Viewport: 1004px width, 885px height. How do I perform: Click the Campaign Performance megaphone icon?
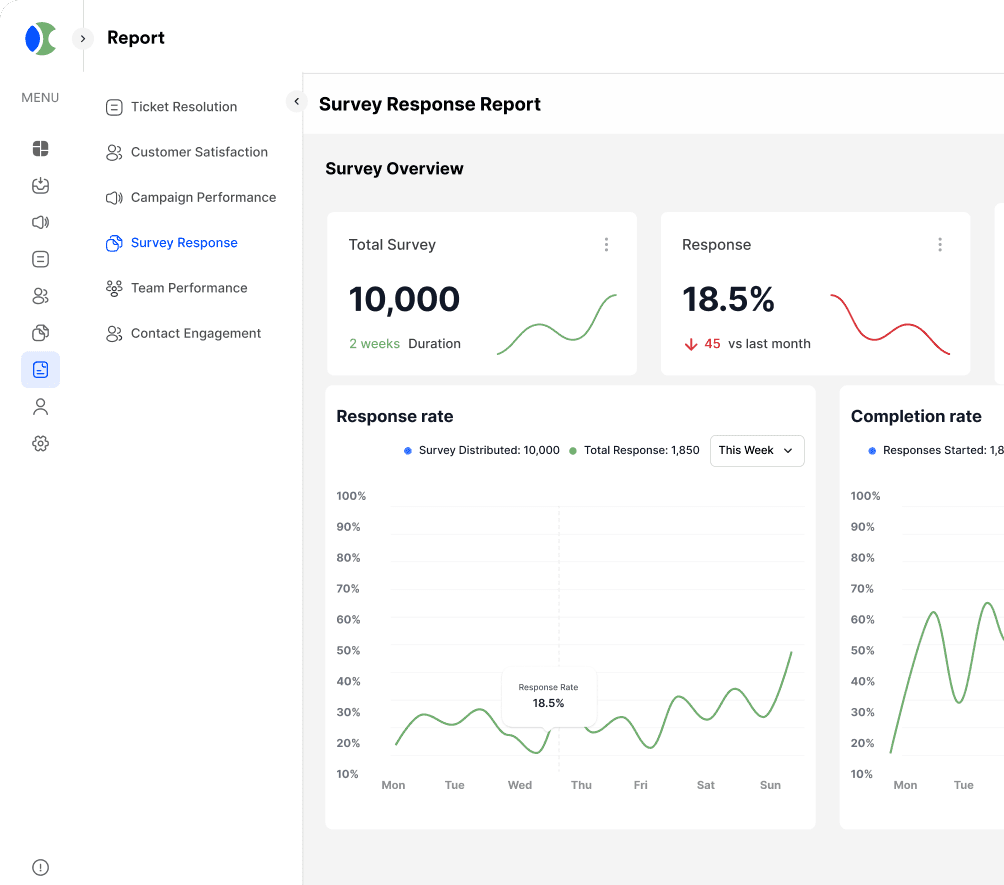[x=114, y=198]
